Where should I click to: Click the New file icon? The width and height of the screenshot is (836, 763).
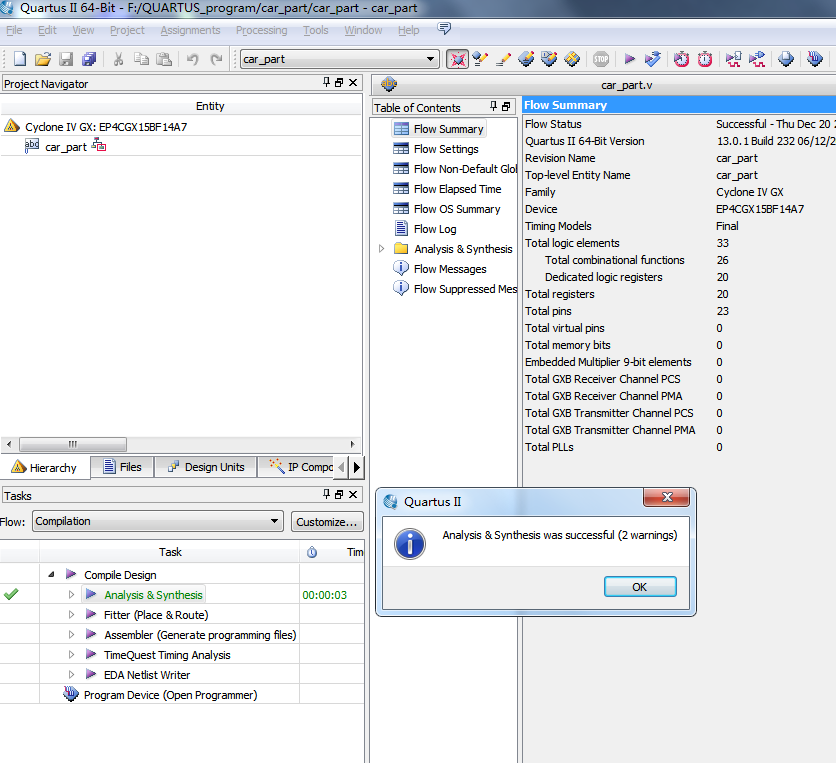coord(19,60)
